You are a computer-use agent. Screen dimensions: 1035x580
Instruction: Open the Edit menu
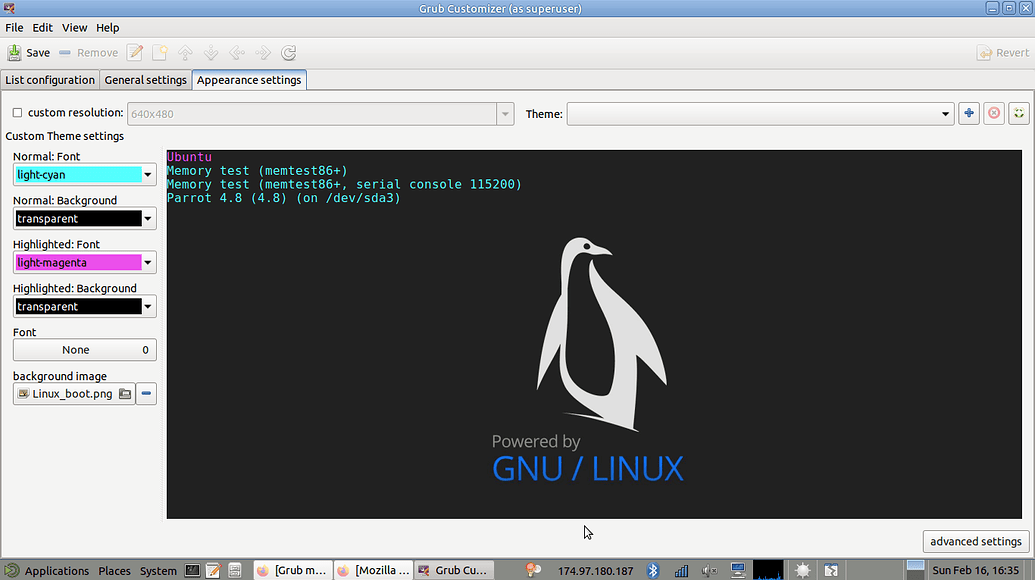[42, 27]
